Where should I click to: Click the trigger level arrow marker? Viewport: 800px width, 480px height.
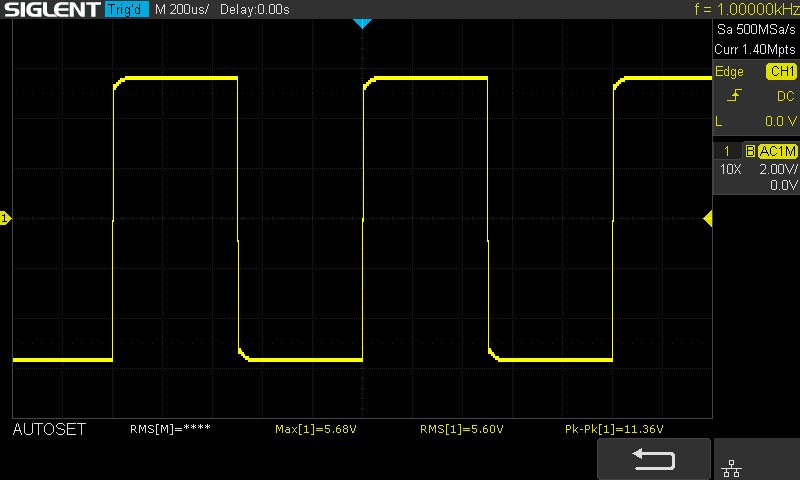coord(708,219)
